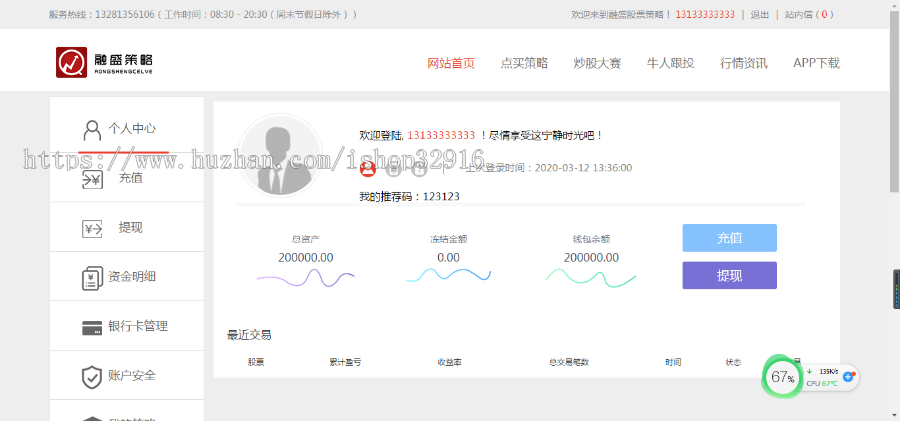Go to 网站首页 nav item
The width and height of the screenshot is (900, 421).
coord(451,63)
